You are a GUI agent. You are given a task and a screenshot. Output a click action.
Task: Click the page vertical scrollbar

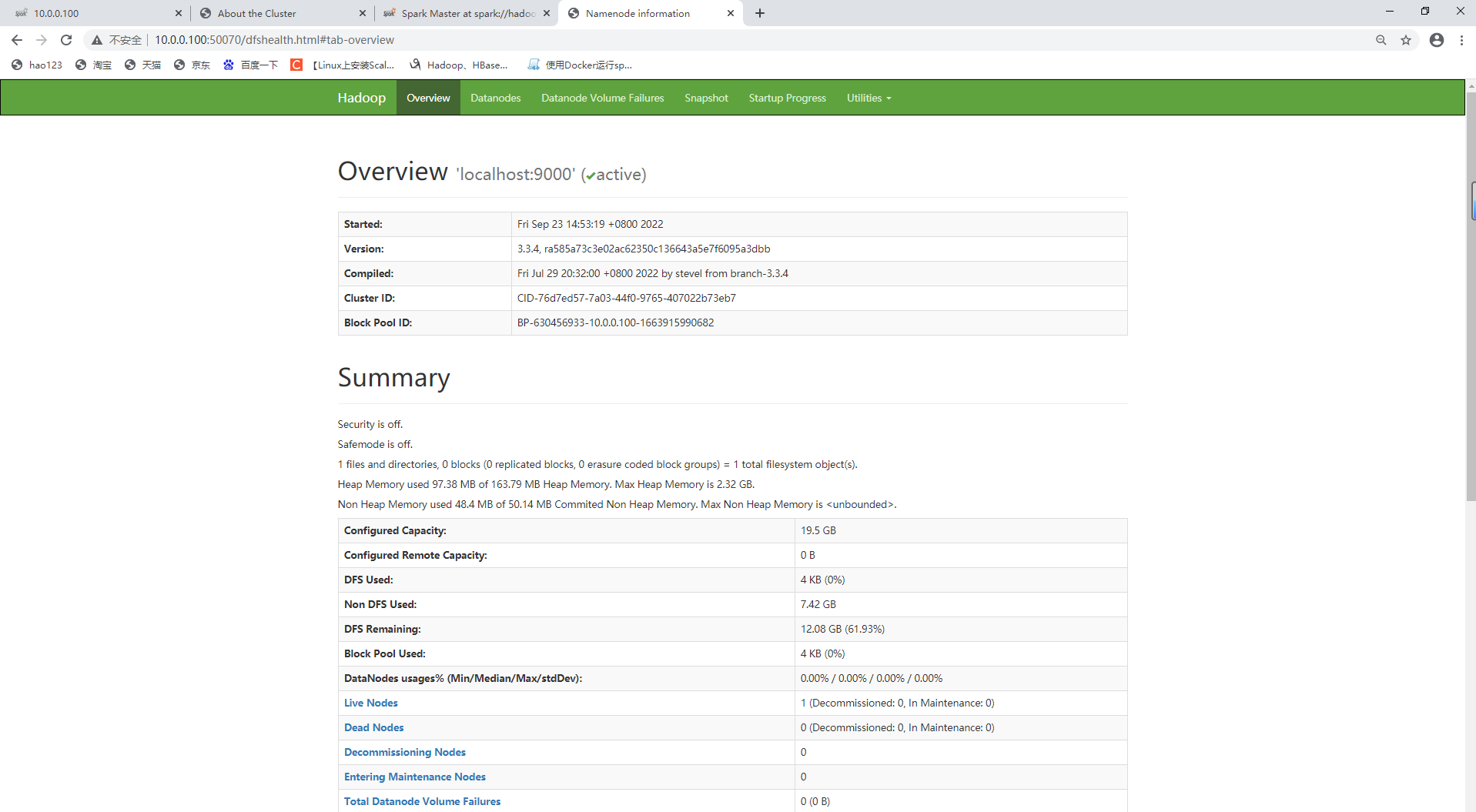pyautogui.click(x=1471, y=308)
